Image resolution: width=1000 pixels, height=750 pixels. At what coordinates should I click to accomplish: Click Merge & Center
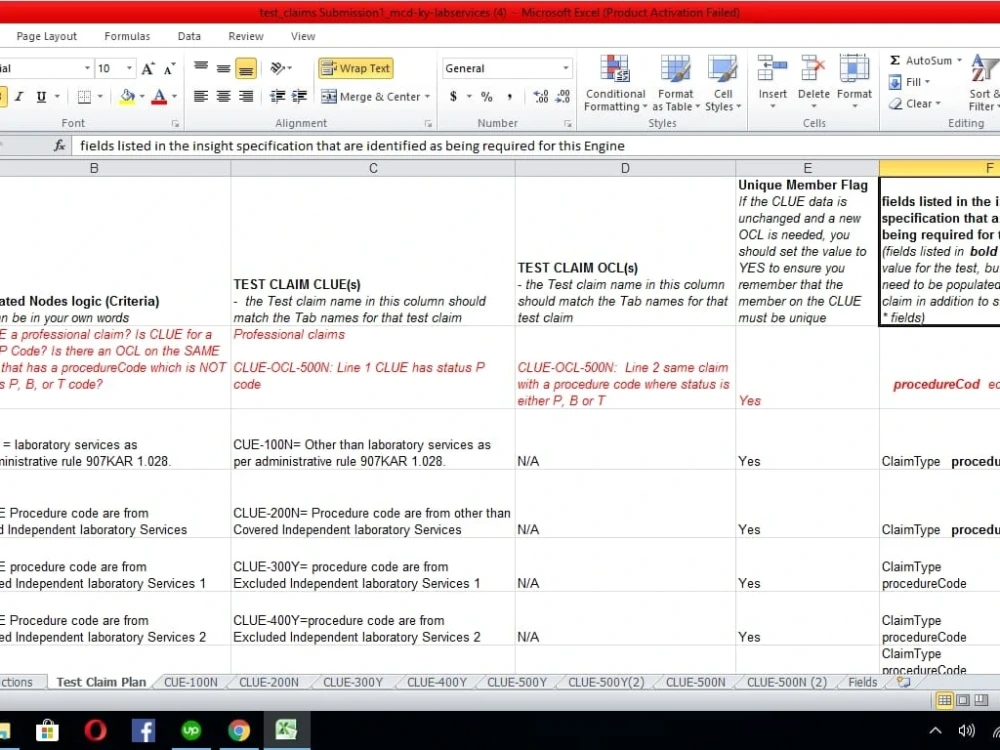tap(371, 97)
